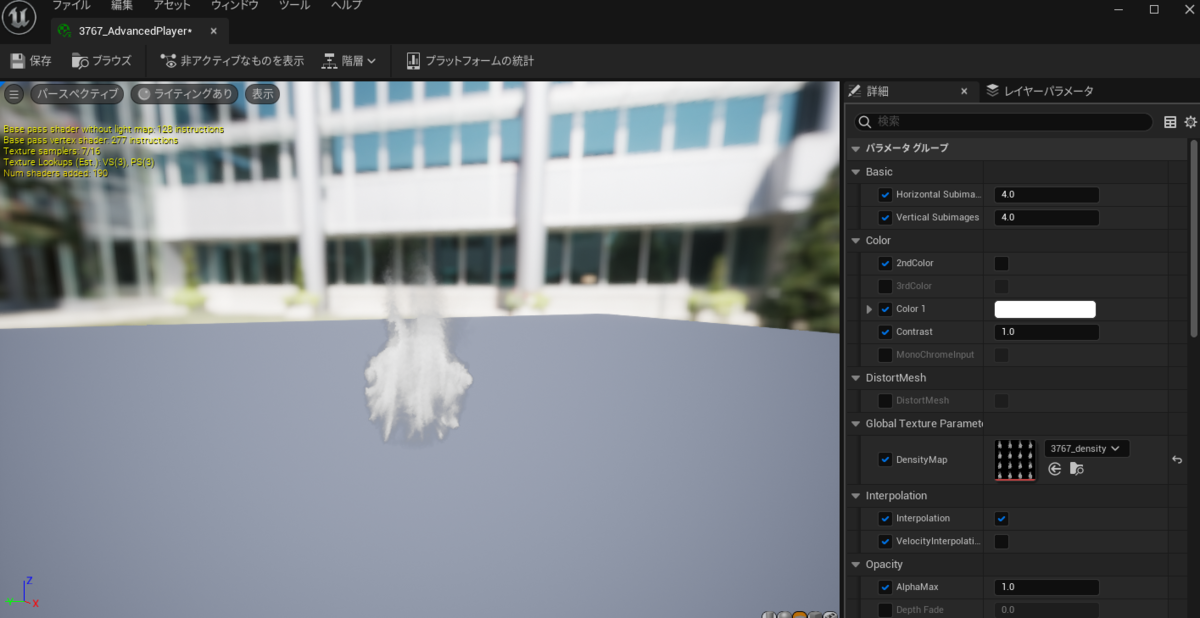This screenshot has height=618, width=1200.
Task: Browse to DensityMap asset in Content Browser
Action: [x=1076, y=468]
